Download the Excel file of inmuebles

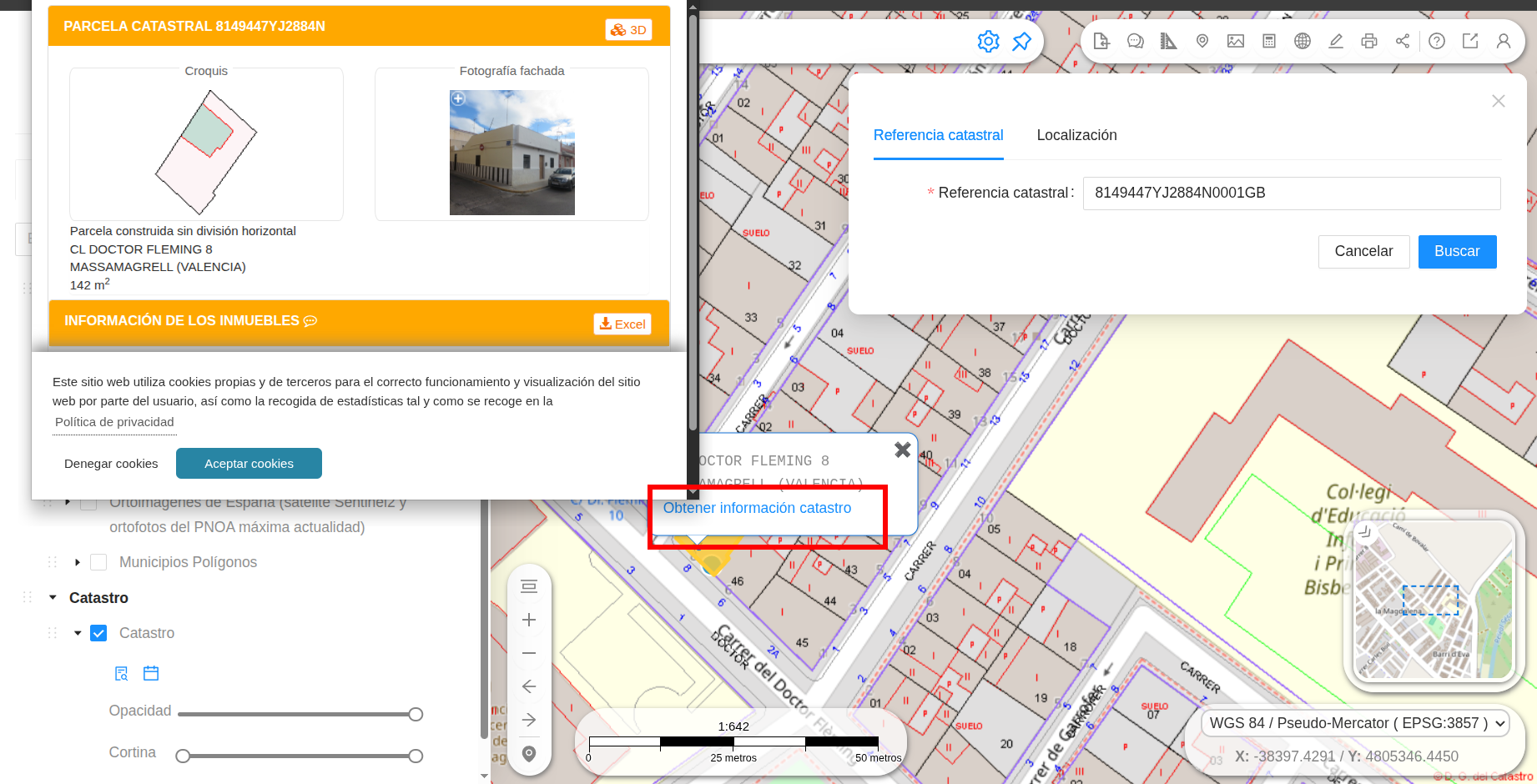click(622, 324)
